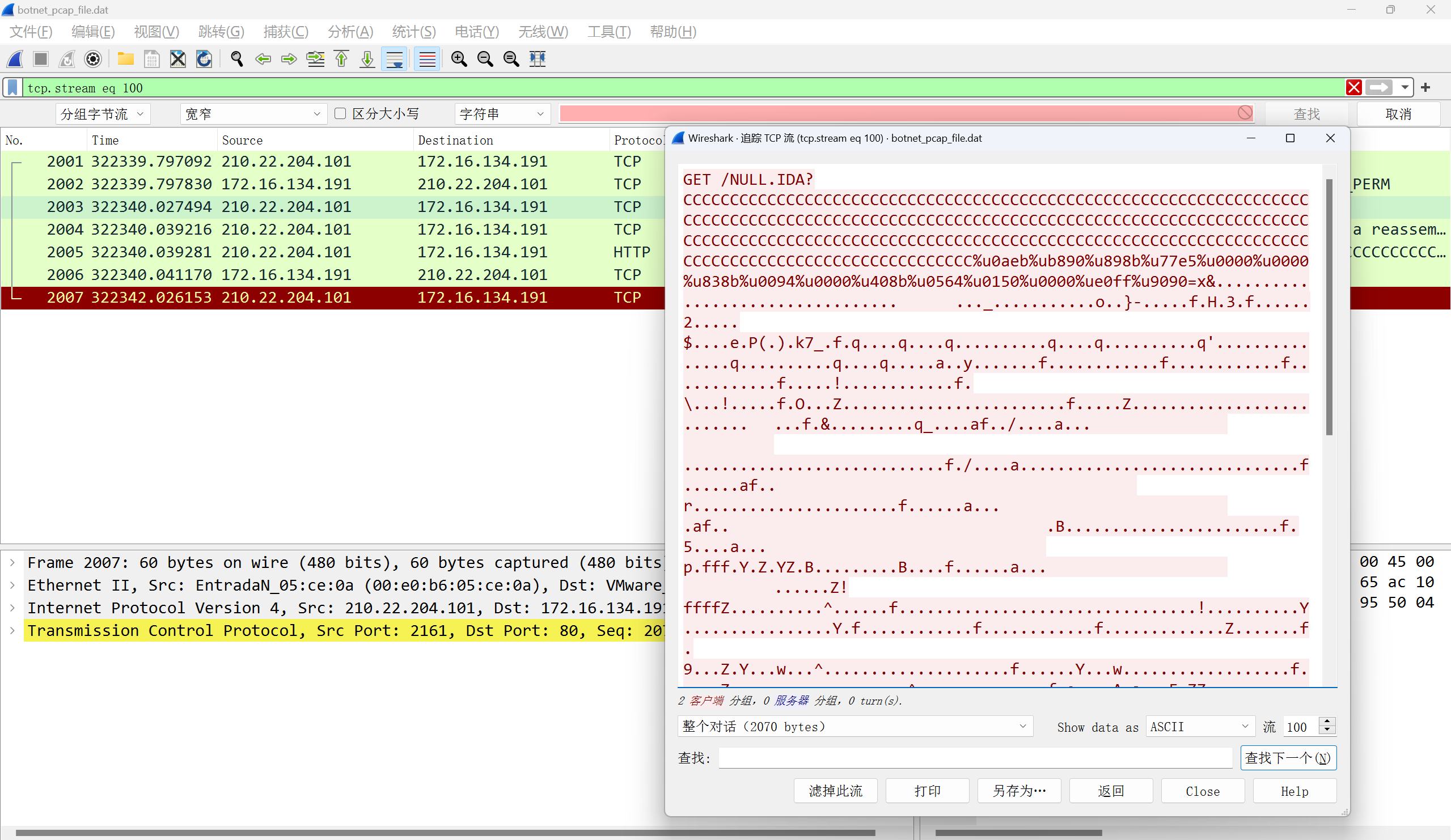Image resolution: width=1451 pixels, height=840 pixels.
Task: Jump to last packet icon
Action: (367, 59)
